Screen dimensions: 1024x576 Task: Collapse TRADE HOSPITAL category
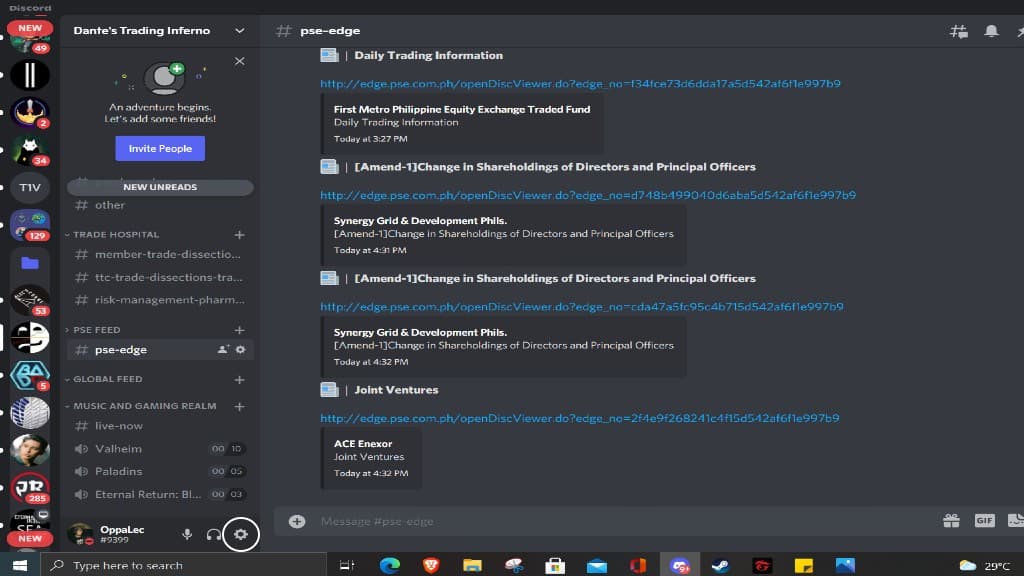(116, 234)
